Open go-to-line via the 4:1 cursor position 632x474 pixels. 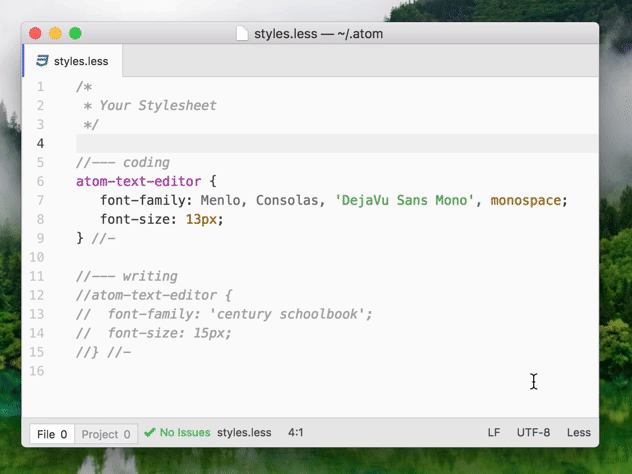295,432
